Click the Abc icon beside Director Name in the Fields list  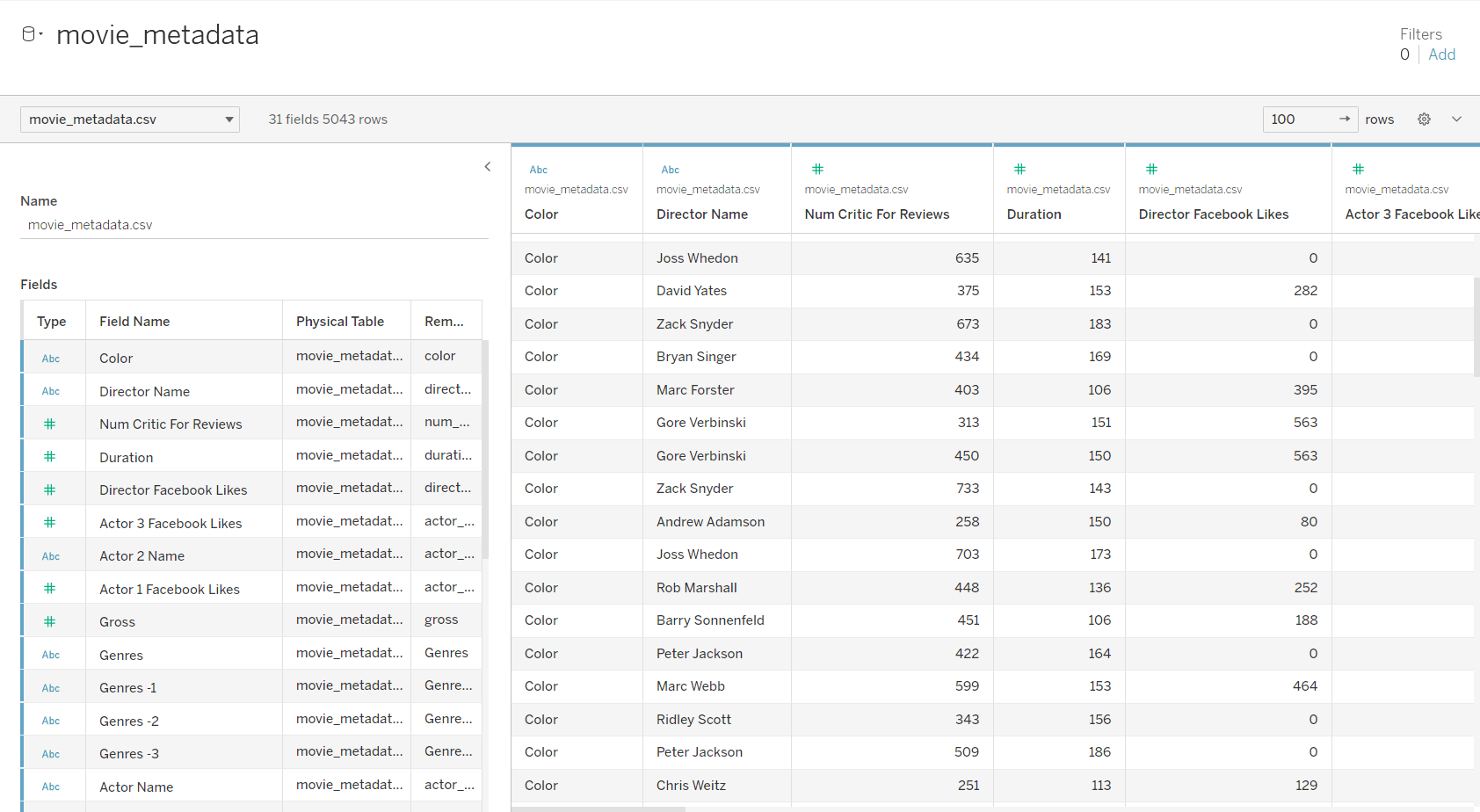click(51, 390)
